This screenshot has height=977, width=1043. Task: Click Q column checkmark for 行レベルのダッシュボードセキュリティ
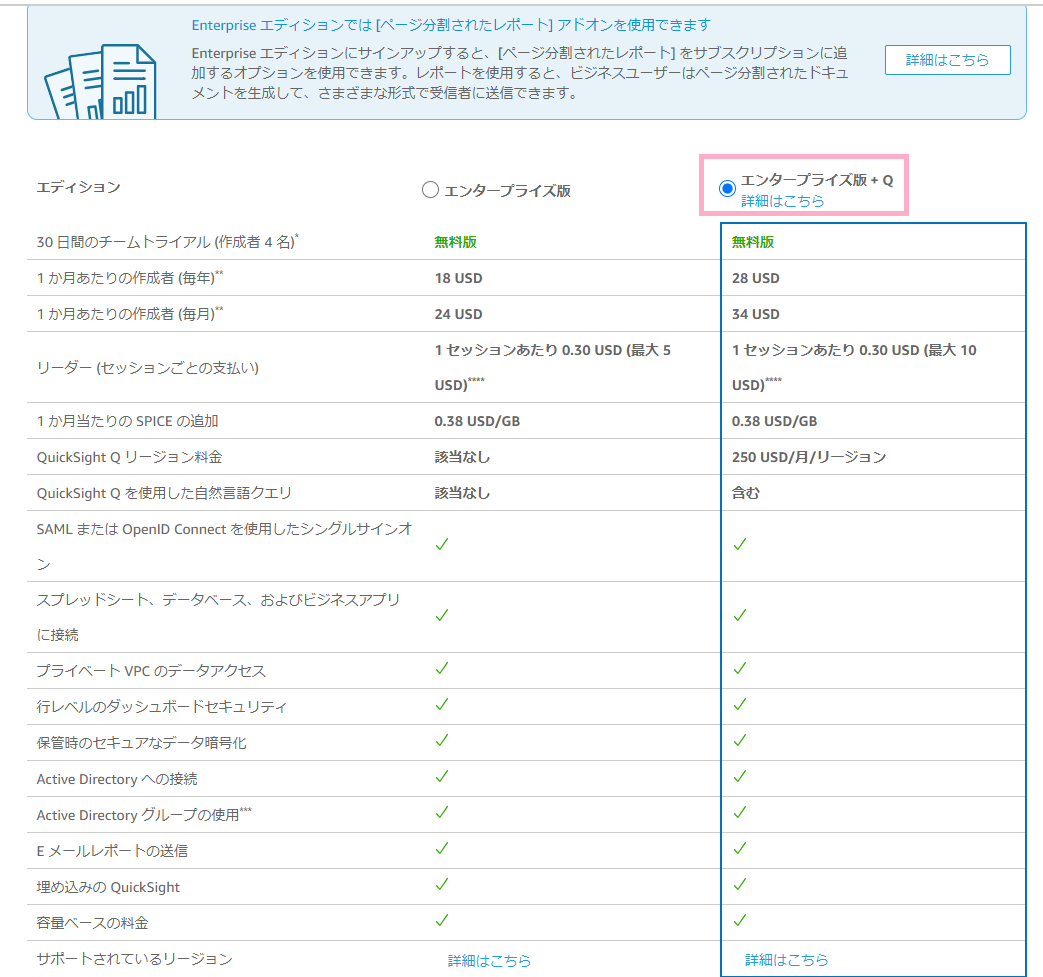[x=740, y=704]
